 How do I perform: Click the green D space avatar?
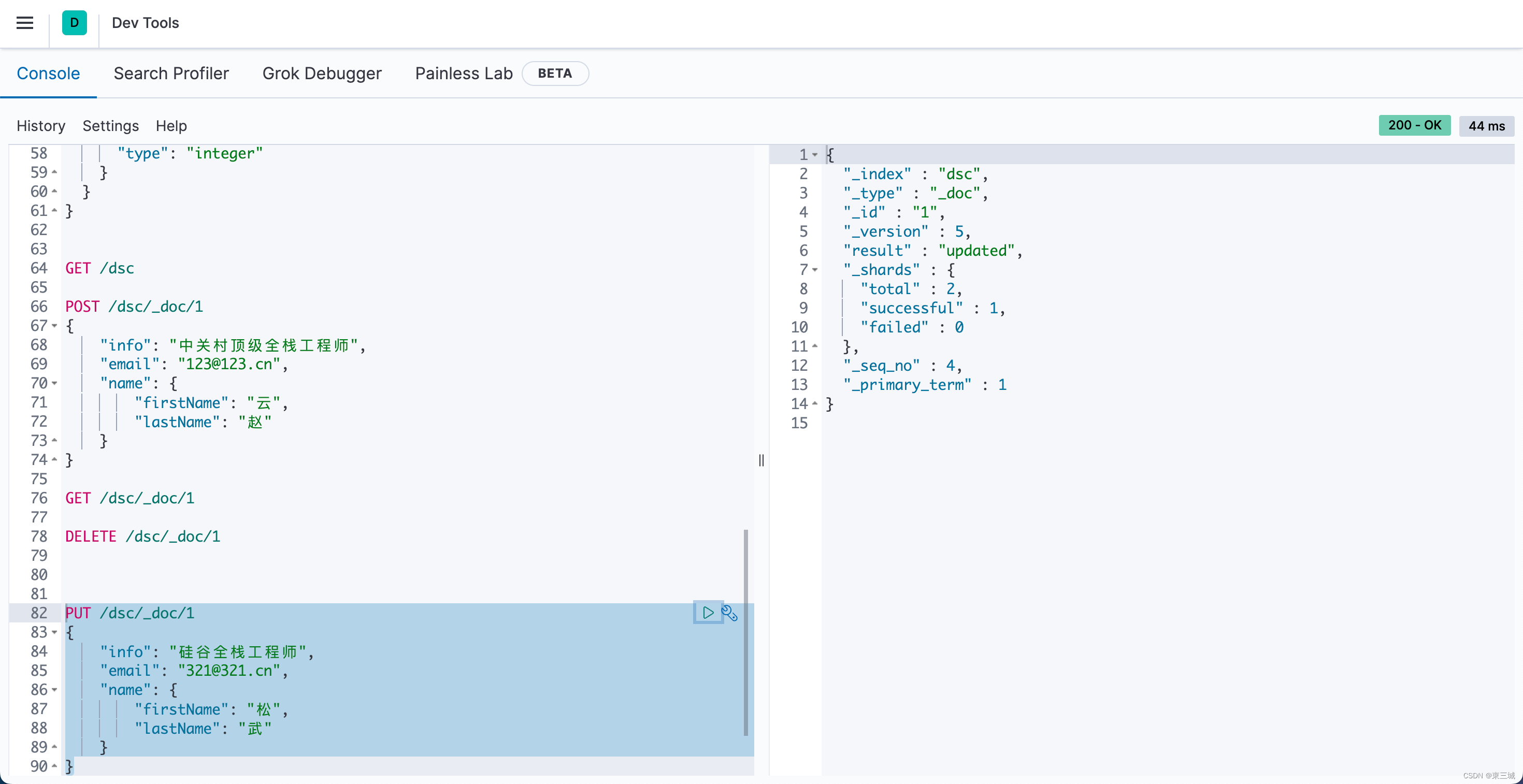74,23
